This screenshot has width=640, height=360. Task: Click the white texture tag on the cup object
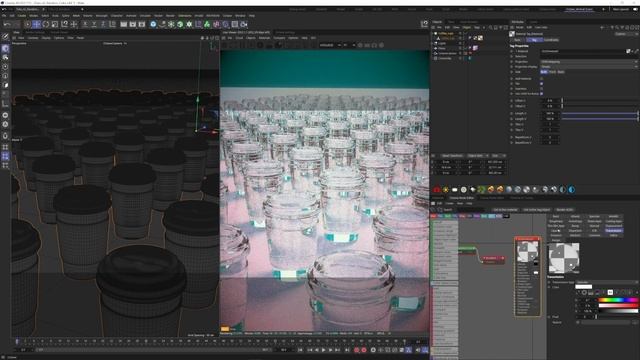[480, 38]
